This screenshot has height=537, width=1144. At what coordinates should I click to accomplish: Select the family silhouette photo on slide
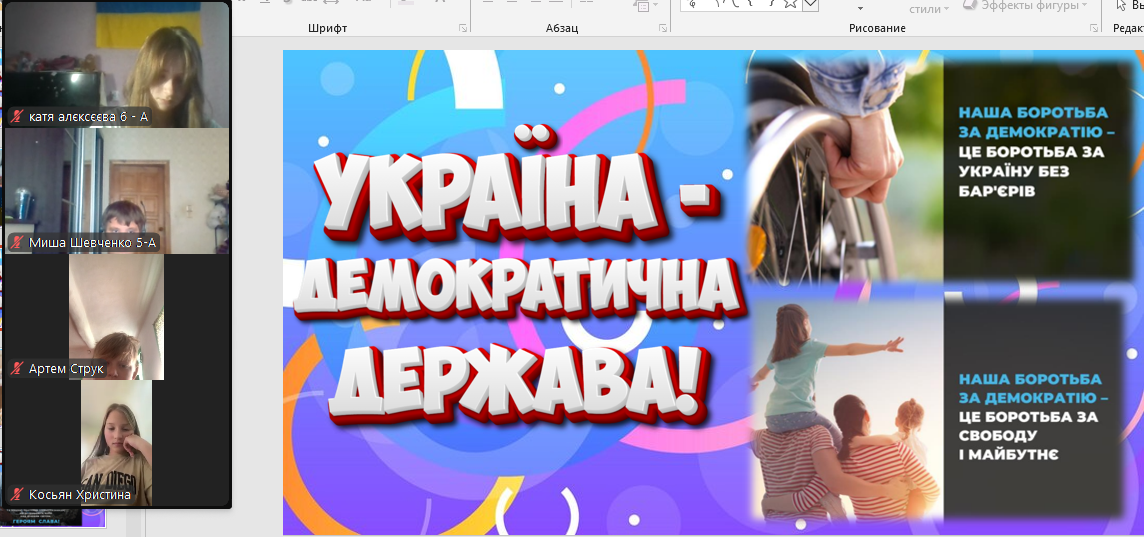pyautogui.click(x=846, y=409)
